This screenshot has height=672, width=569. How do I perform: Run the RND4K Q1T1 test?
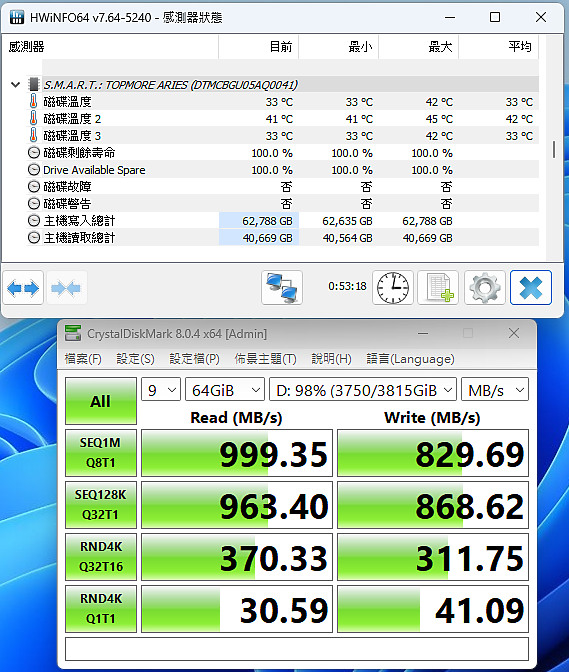point(101,609)
